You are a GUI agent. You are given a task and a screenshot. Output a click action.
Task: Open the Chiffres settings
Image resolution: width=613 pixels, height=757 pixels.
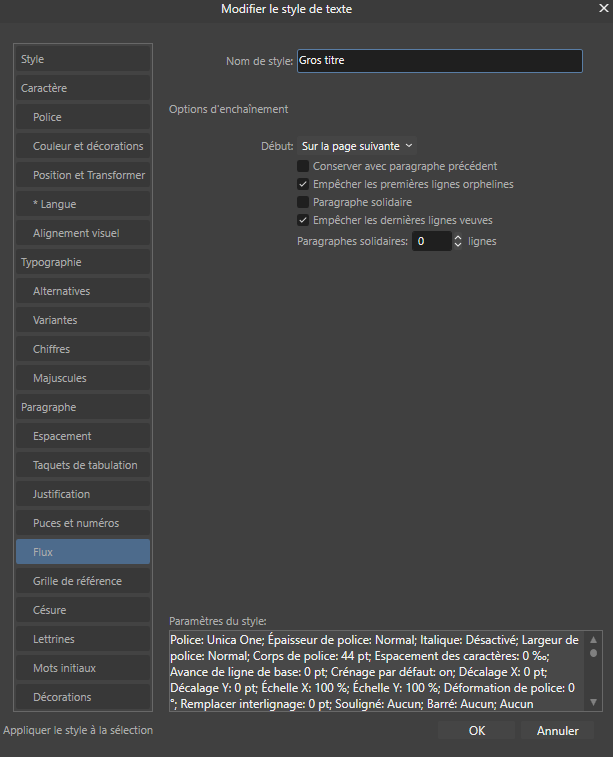tap(83, 349)
